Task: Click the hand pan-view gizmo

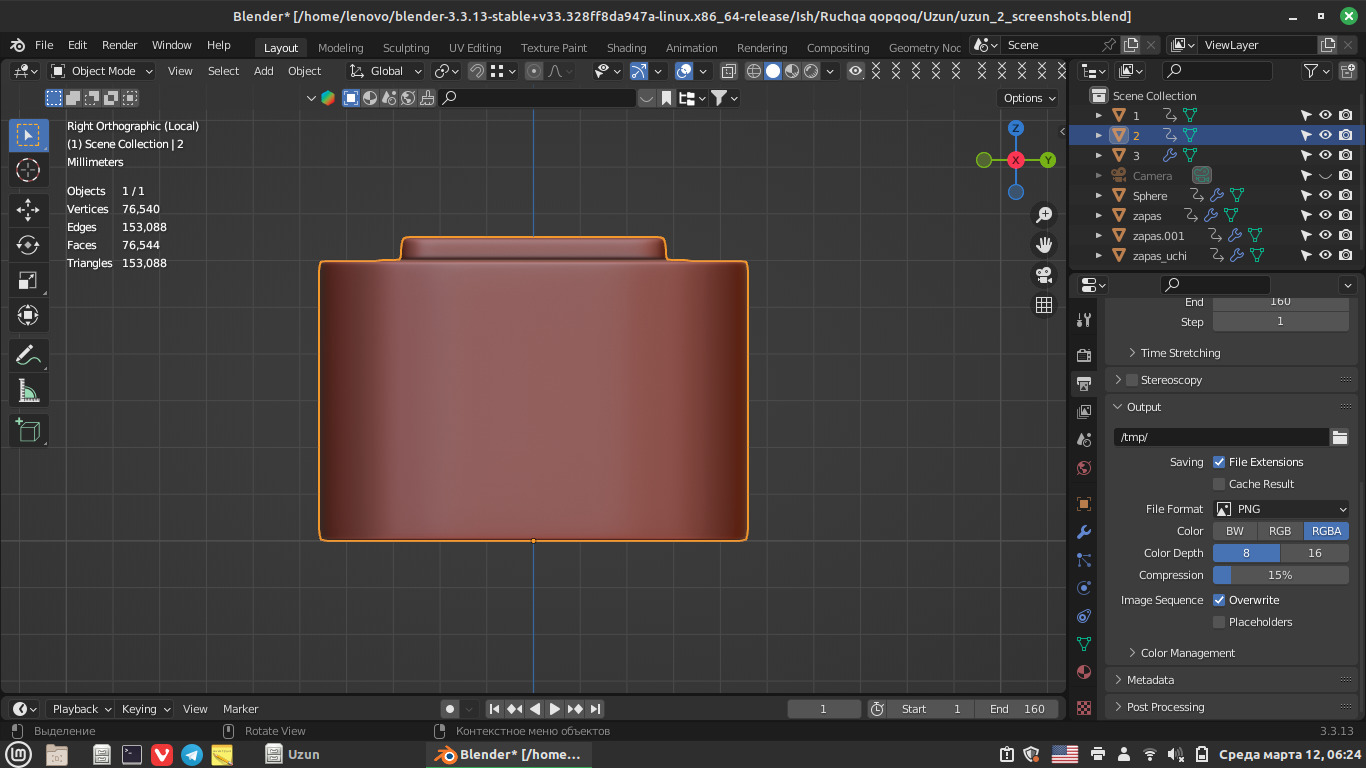Action: [1044, 245]
